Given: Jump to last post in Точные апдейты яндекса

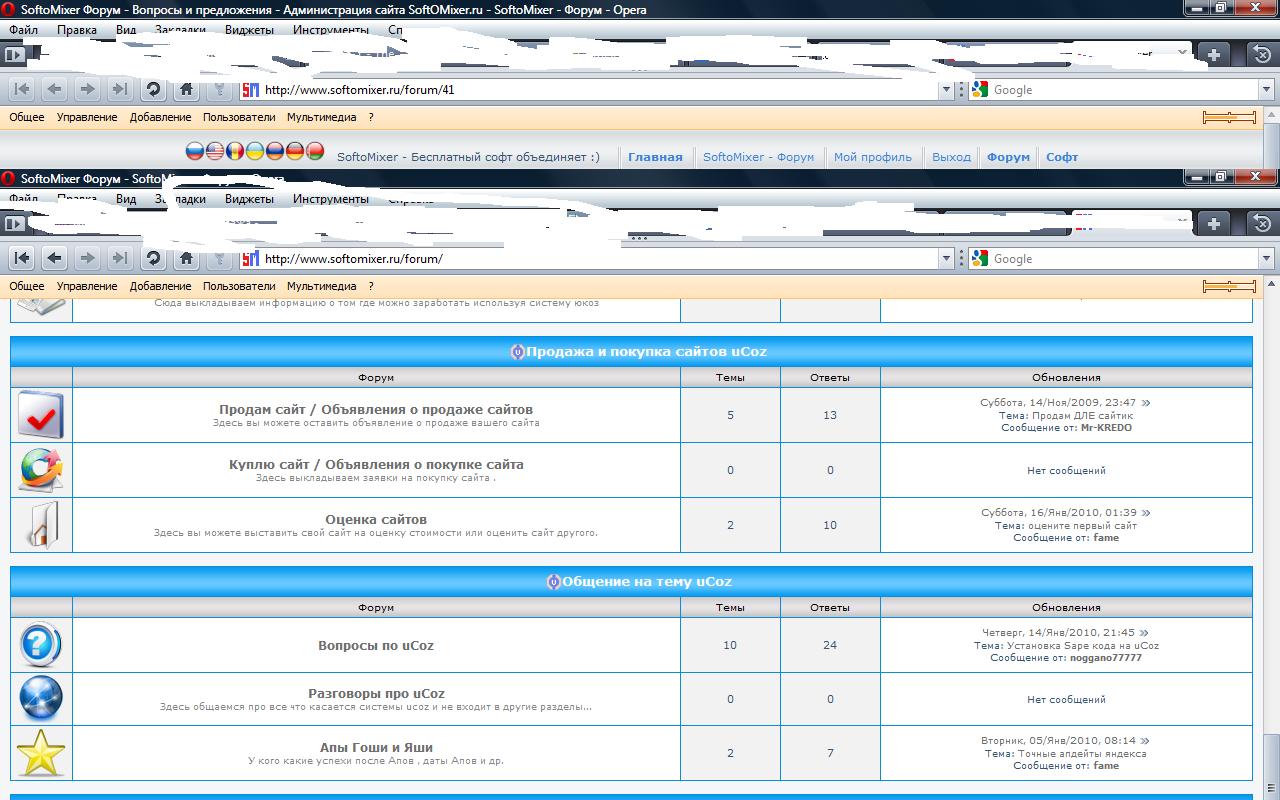Looking at the screenshot, I should pos(1144,741).
